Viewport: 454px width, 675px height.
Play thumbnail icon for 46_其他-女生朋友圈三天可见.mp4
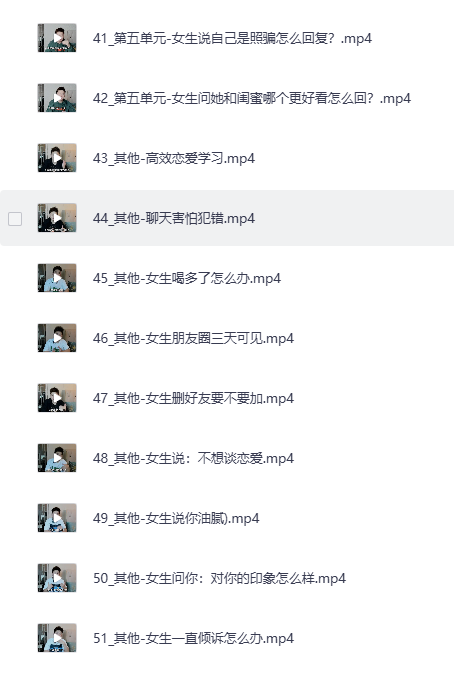click(57, 338)
